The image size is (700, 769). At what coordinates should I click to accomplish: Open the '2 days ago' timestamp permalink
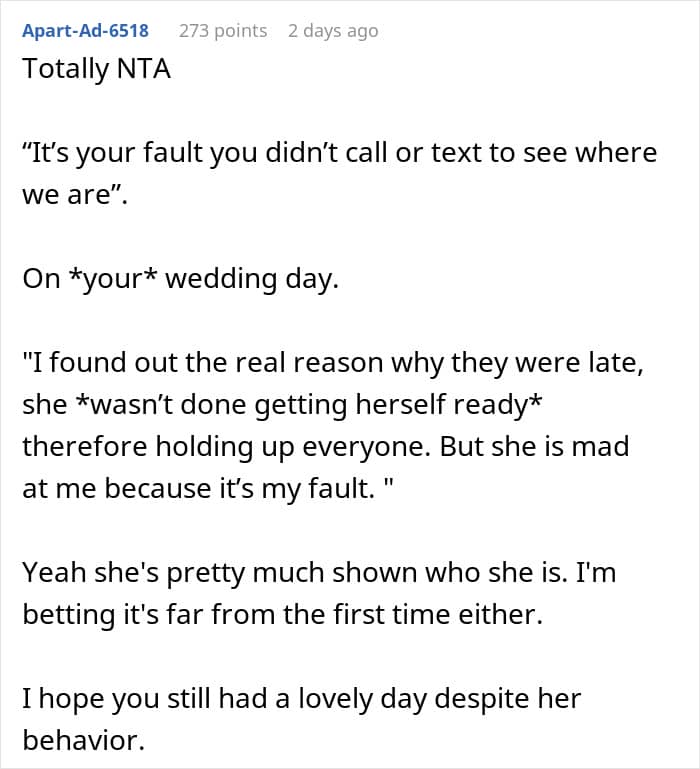pyautogui.click(x=333, y=30)
